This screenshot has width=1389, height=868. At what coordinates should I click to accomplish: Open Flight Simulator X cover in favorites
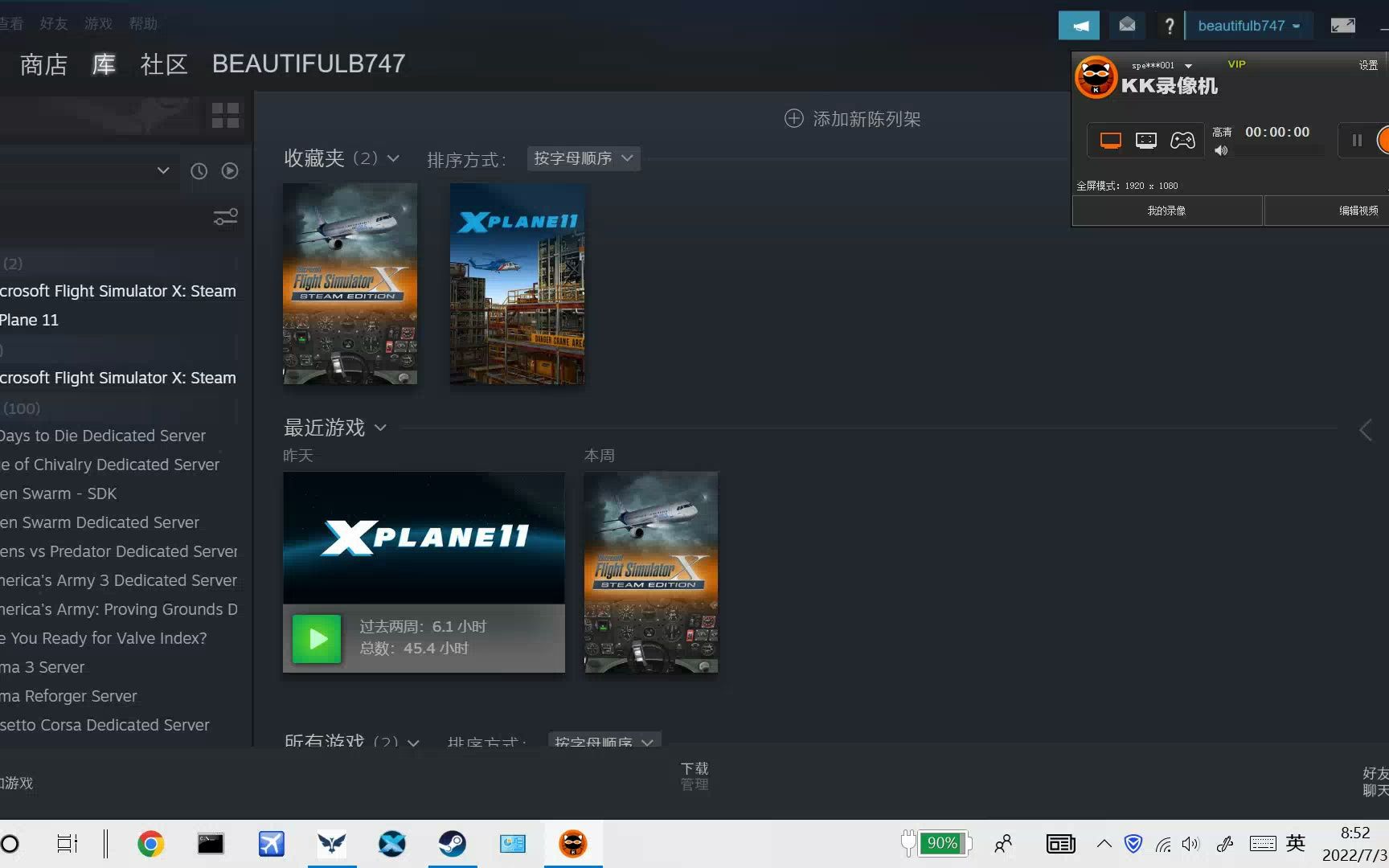click(350, 284)
